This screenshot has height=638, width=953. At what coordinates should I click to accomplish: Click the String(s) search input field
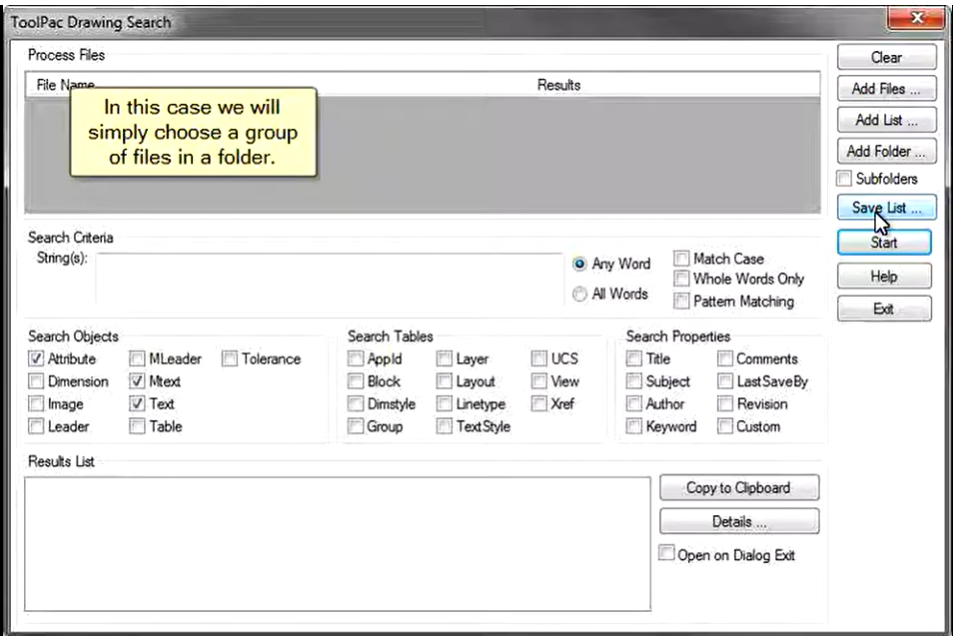[329, 278]
